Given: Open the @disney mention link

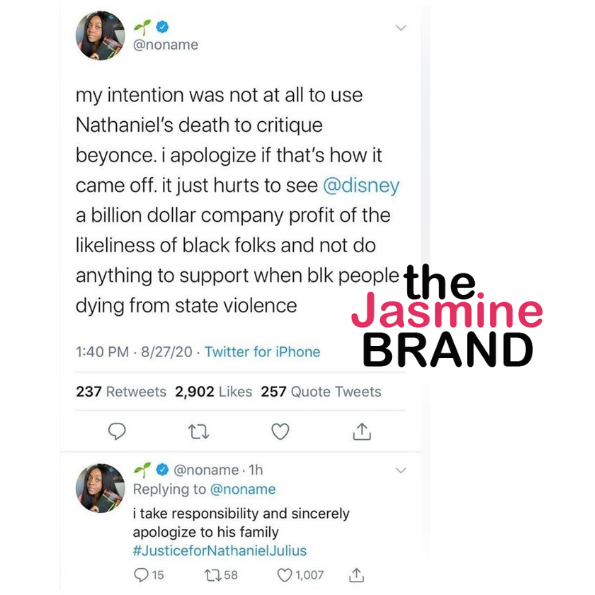Looking at the screenshot, I should click(x=361, y=186).
